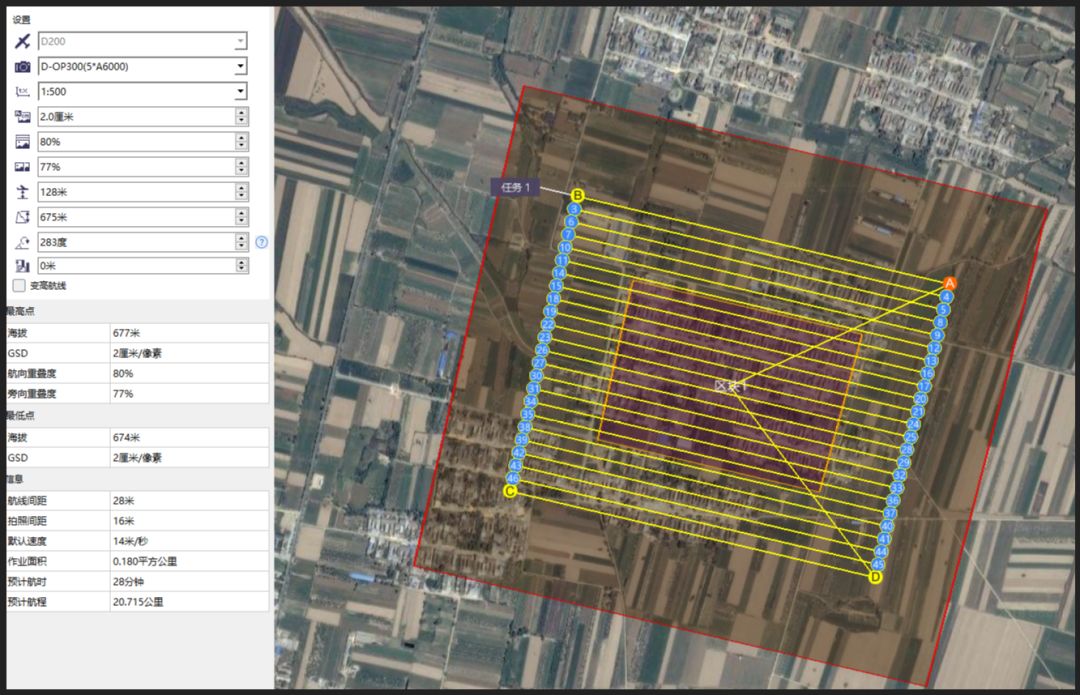
Task: Enable the 变高航线 checkbox
Action: click(19, 286)
